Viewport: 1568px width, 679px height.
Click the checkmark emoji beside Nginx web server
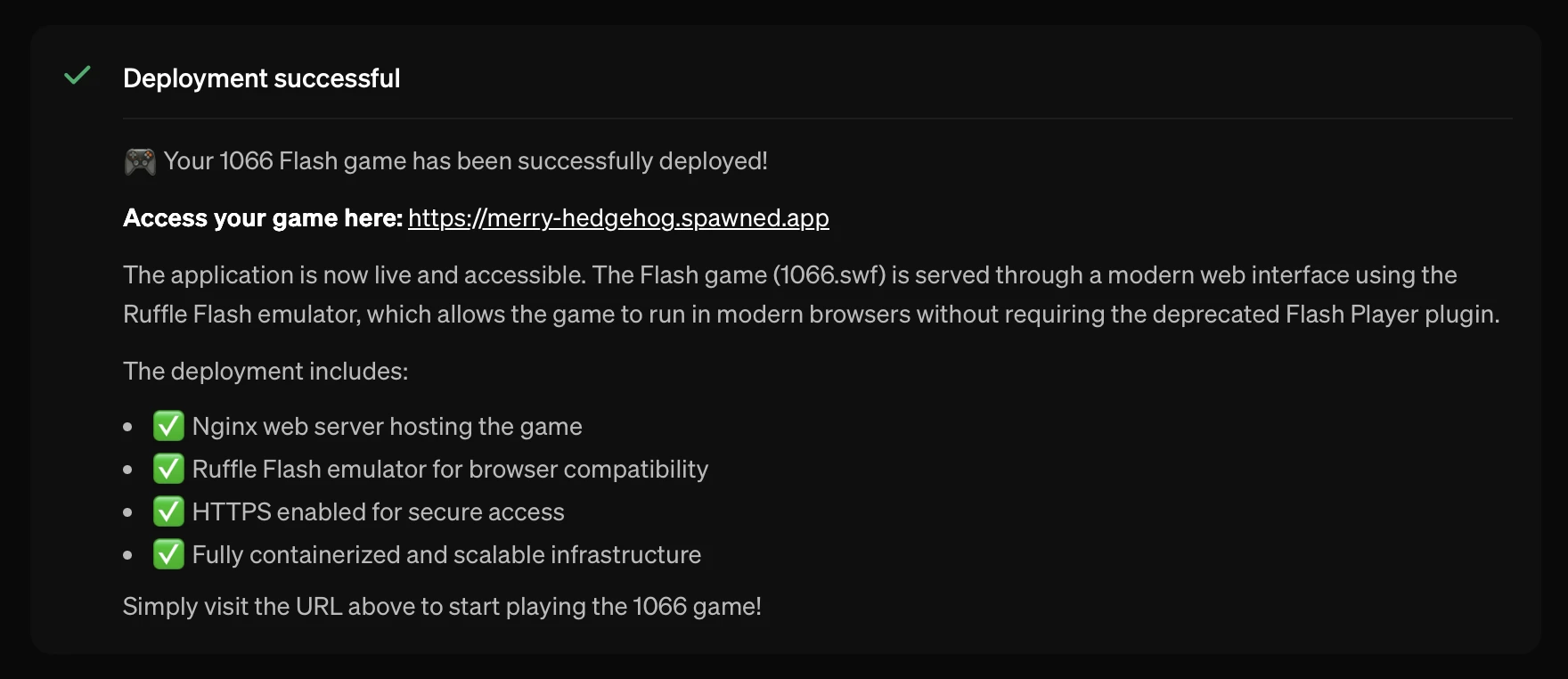168,426
